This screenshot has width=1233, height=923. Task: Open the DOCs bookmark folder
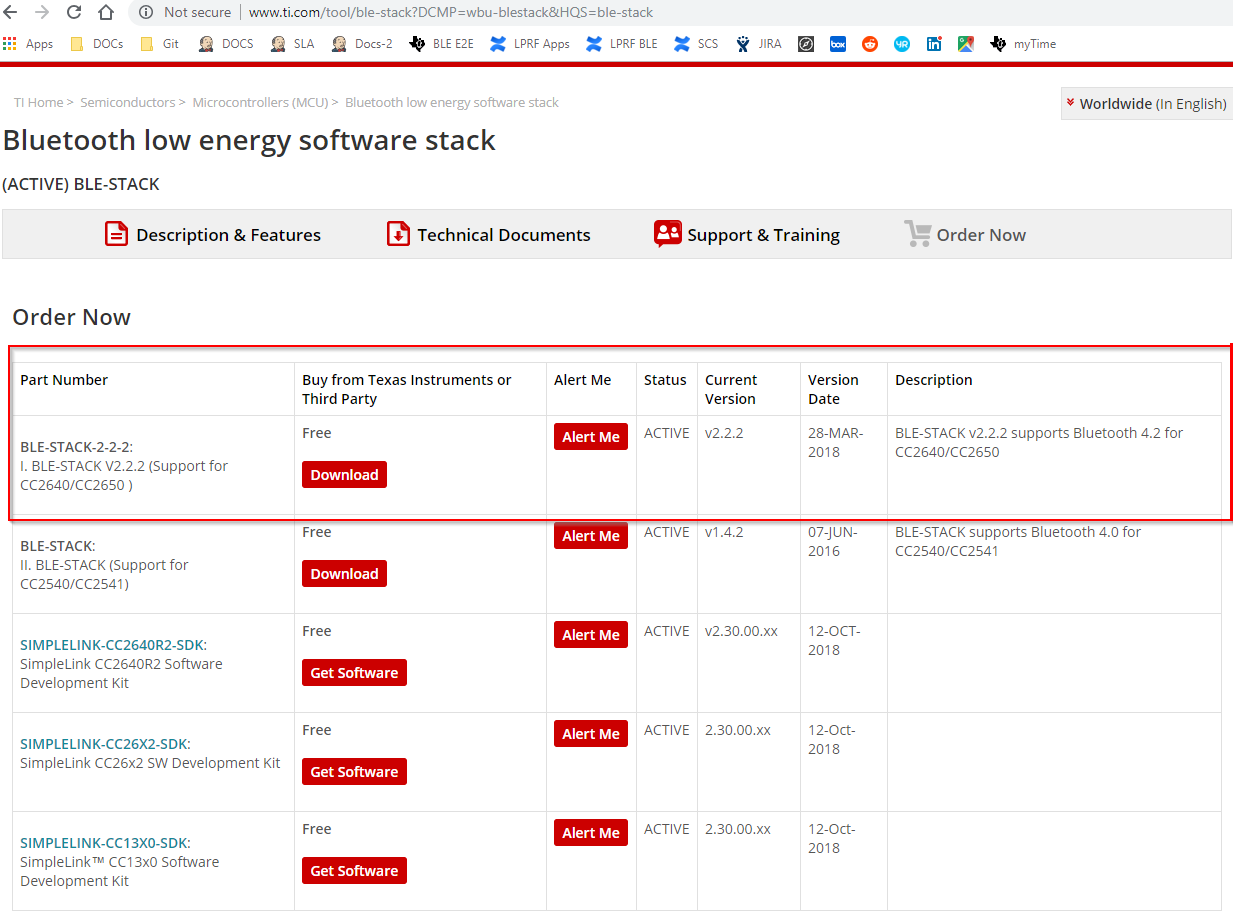pyautogui.click(x=97, y=44)
